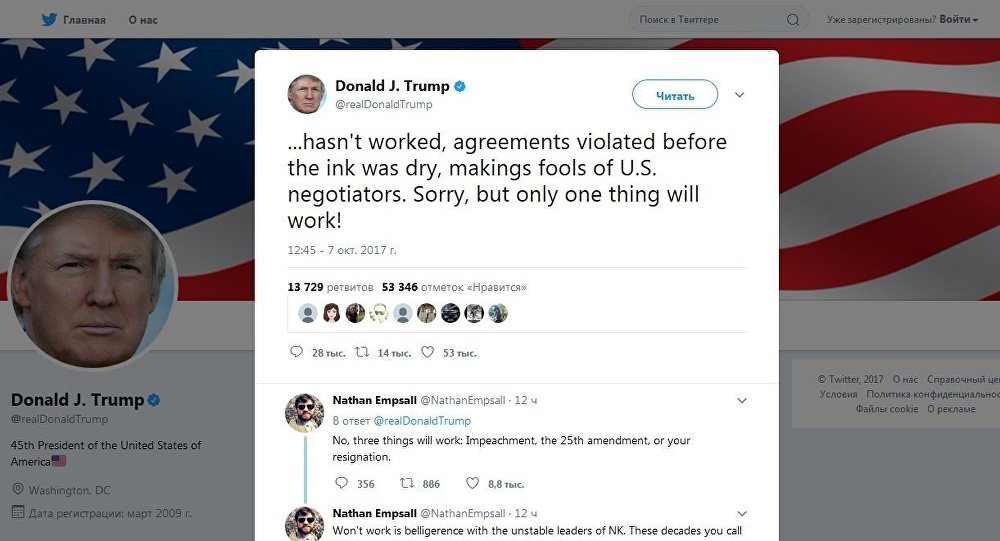Click the search magnifier icon
Image resolution: width=1000 pixels, height=541 pixels.
click(793, 20)
